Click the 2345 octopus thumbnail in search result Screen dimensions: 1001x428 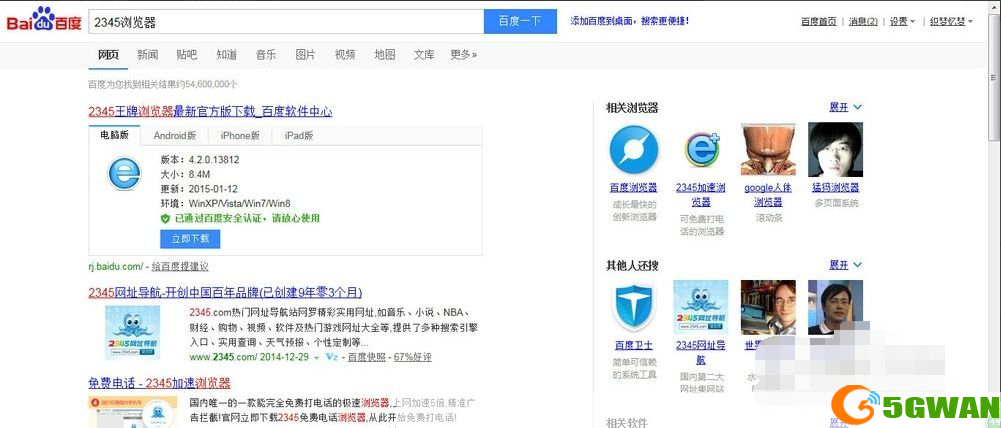pos(132,333)
